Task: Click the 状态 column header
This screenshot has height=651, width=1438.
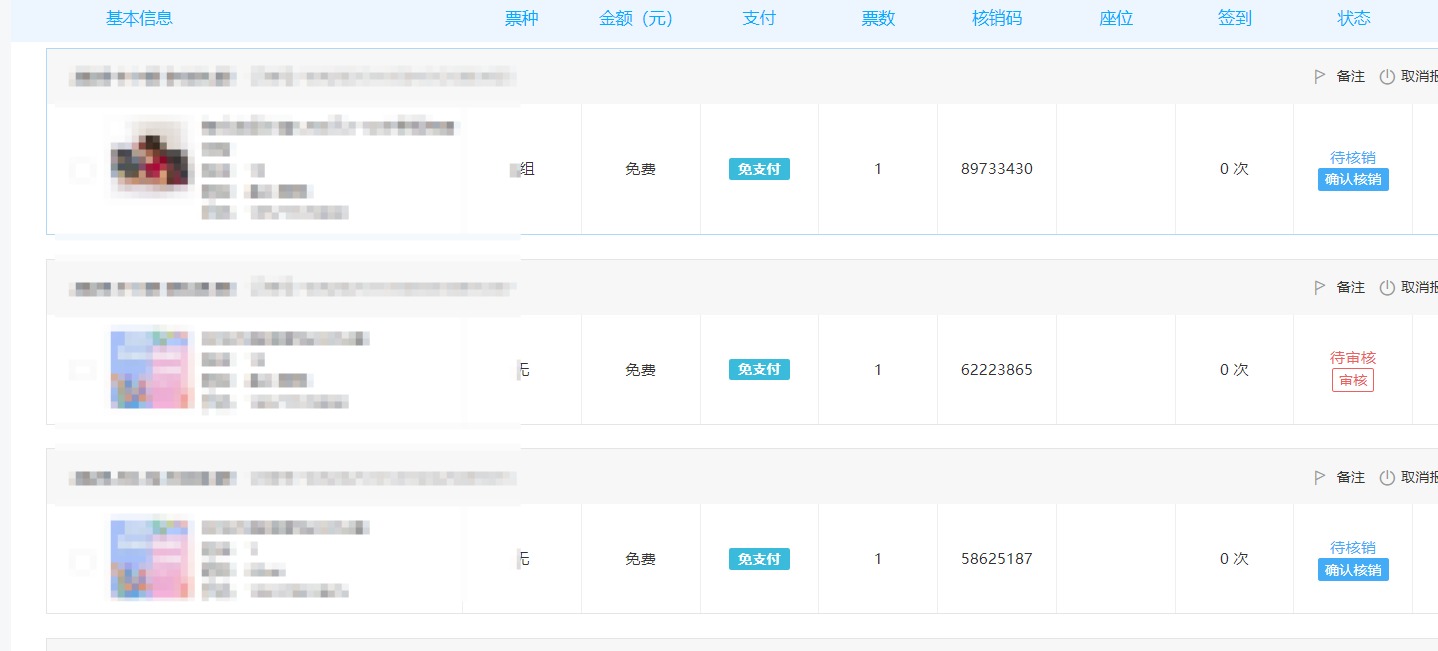Action: click(1353, 19)
